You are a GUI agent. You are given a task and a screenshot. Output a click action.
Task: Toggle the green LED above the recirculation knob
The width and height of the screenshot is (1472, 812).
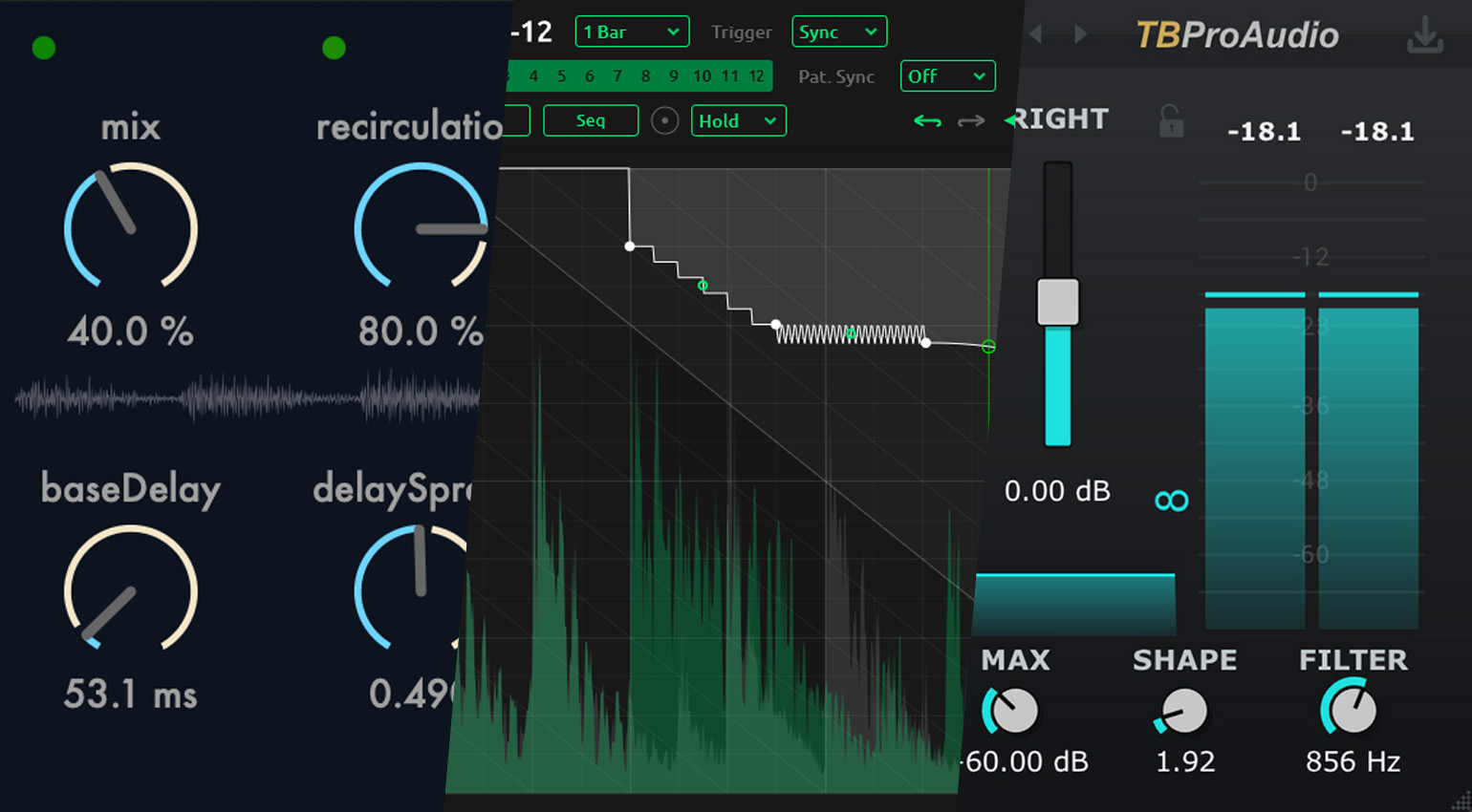[332, 48]
